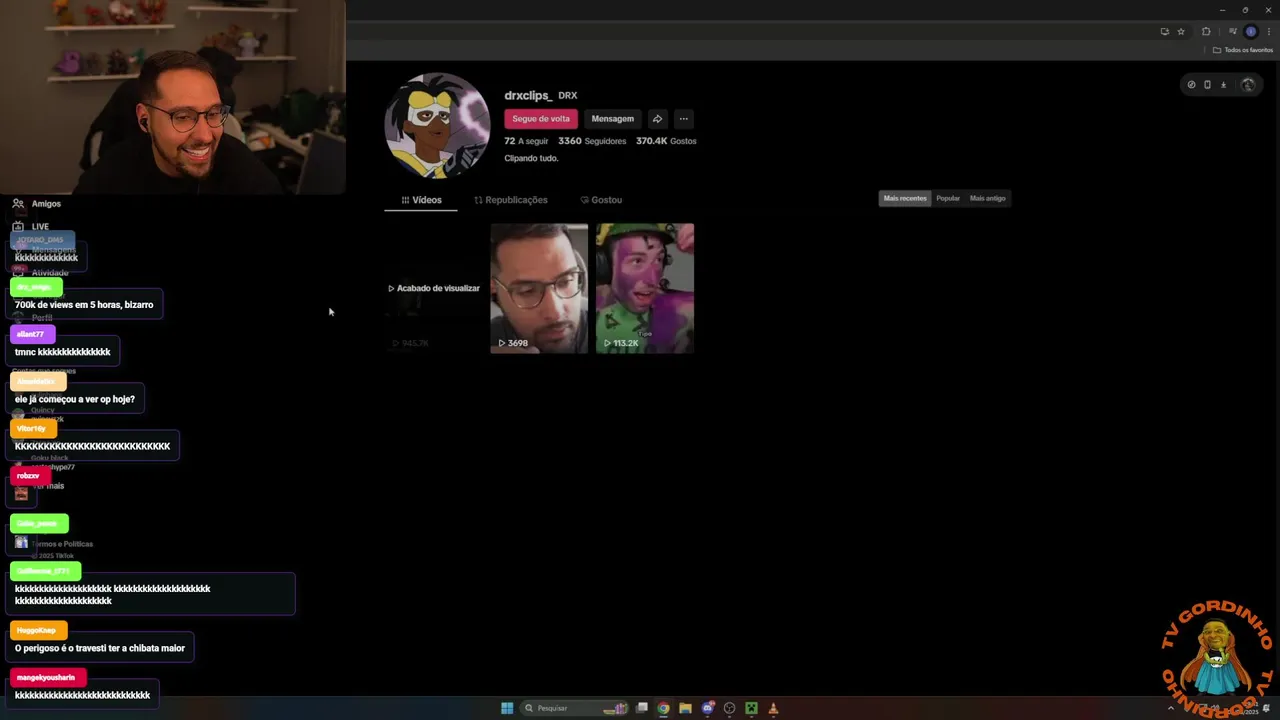Open the 3360 Seguidores list
The image size is (1280, 720).
592,141
